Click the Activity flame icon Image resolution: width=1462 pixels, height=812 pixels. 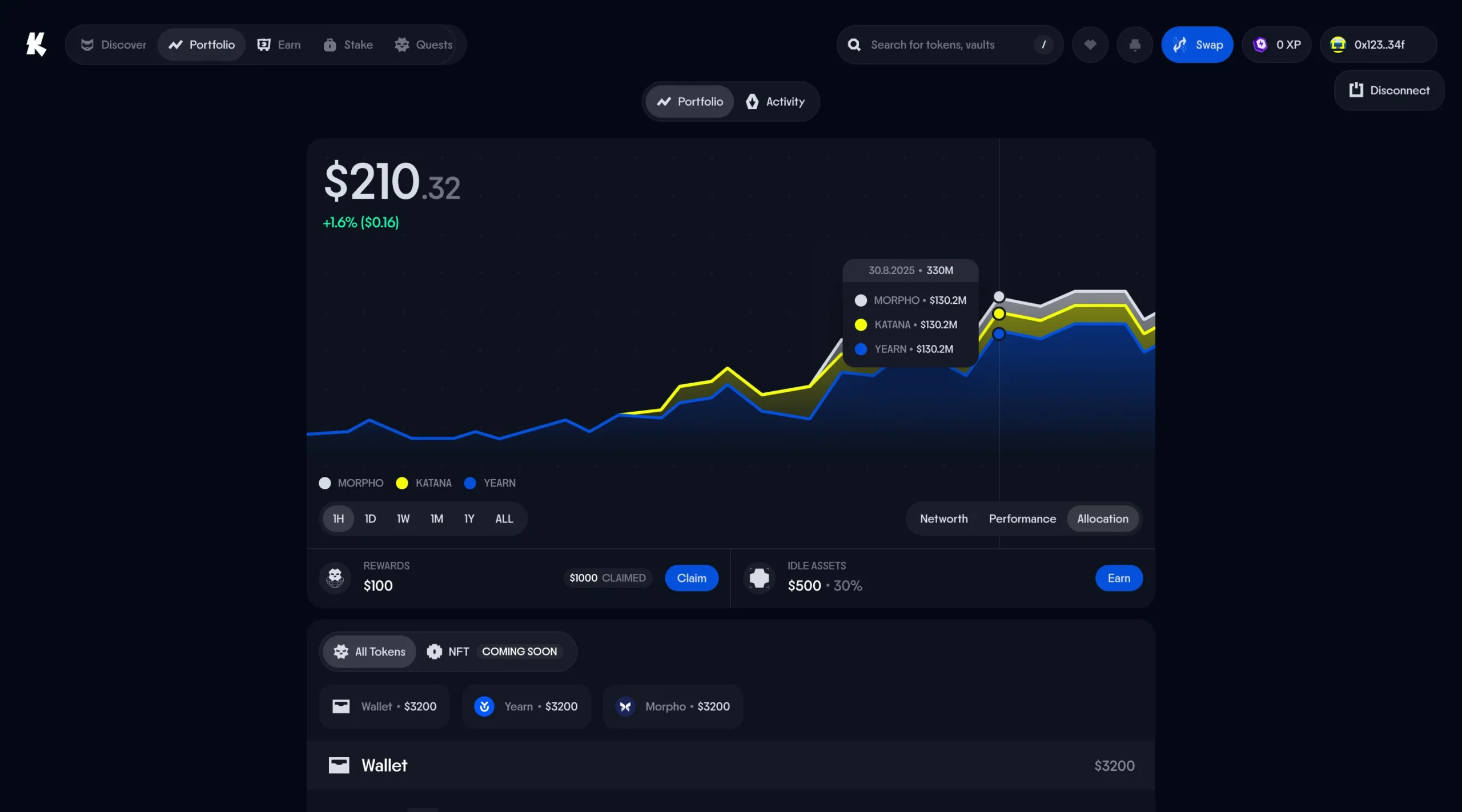pos(752,102)
